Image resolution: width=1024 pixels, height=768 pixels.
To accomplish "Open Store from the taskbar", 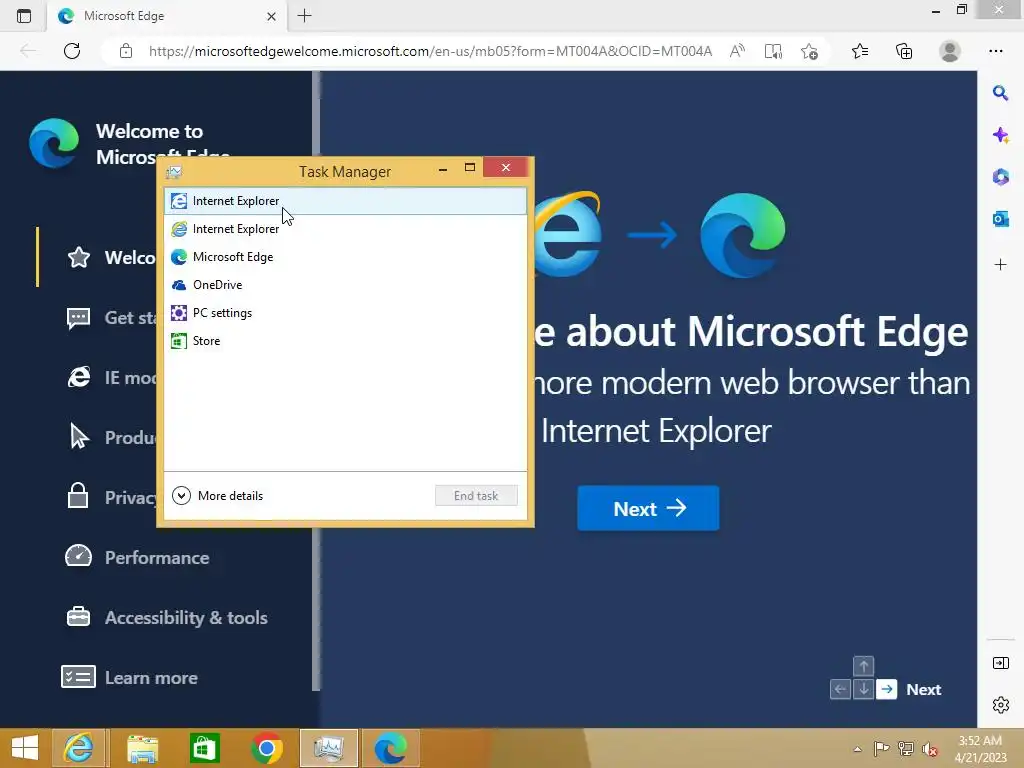I will 204,748.
